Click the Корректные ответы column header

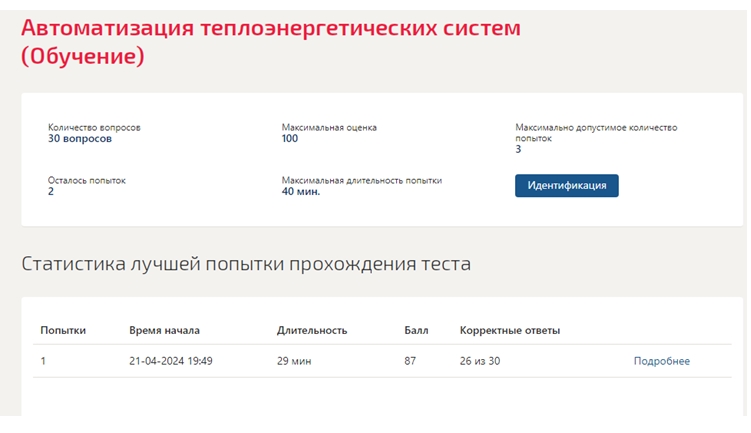coord(510,330)
